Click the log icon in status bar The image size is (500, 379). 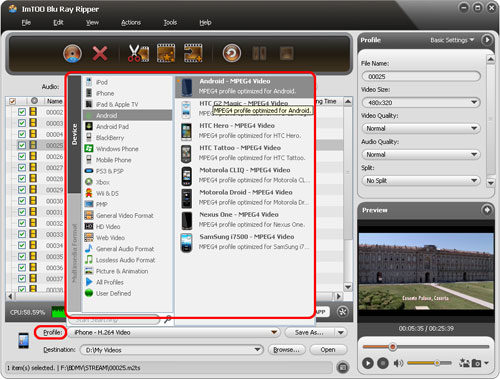click(x=343, y=368)
